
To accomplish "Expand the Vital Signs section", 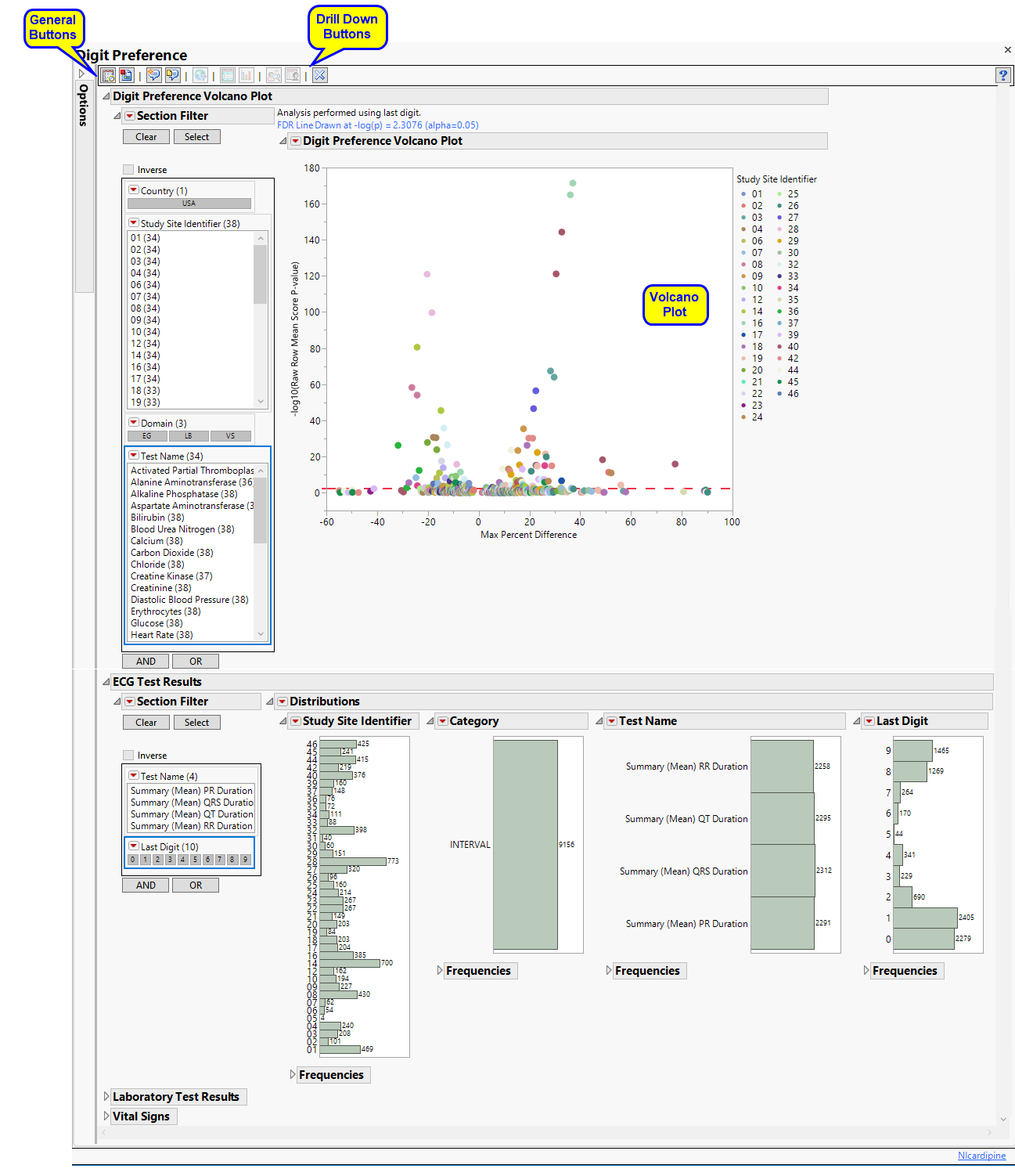I will coord(107,1116).
